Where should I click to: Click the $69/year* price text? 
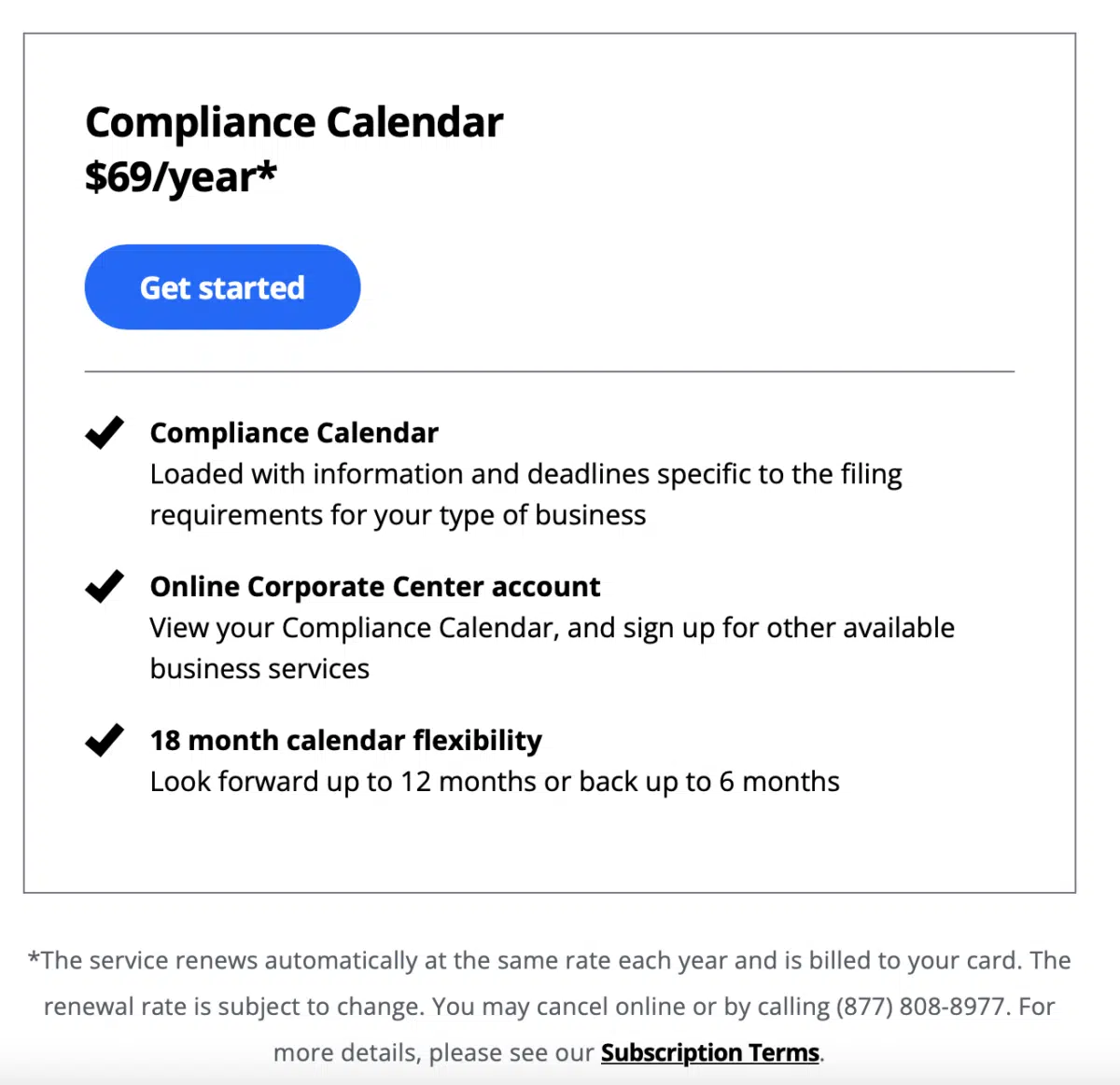tap(181, 177)
